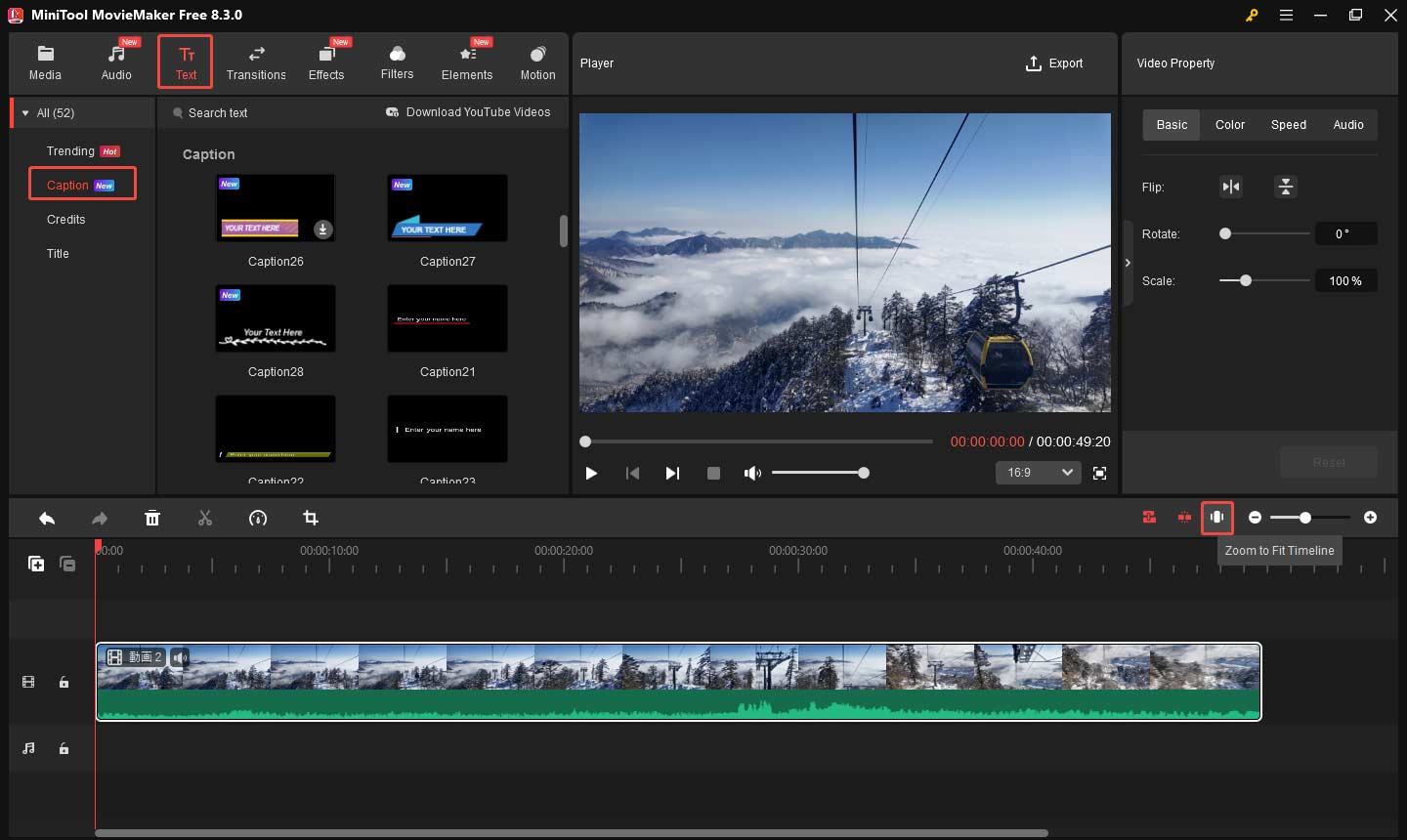Click the Scale percentage field
The height and width of the screenshot is (840, 1407).
[x=1346, y=280]
